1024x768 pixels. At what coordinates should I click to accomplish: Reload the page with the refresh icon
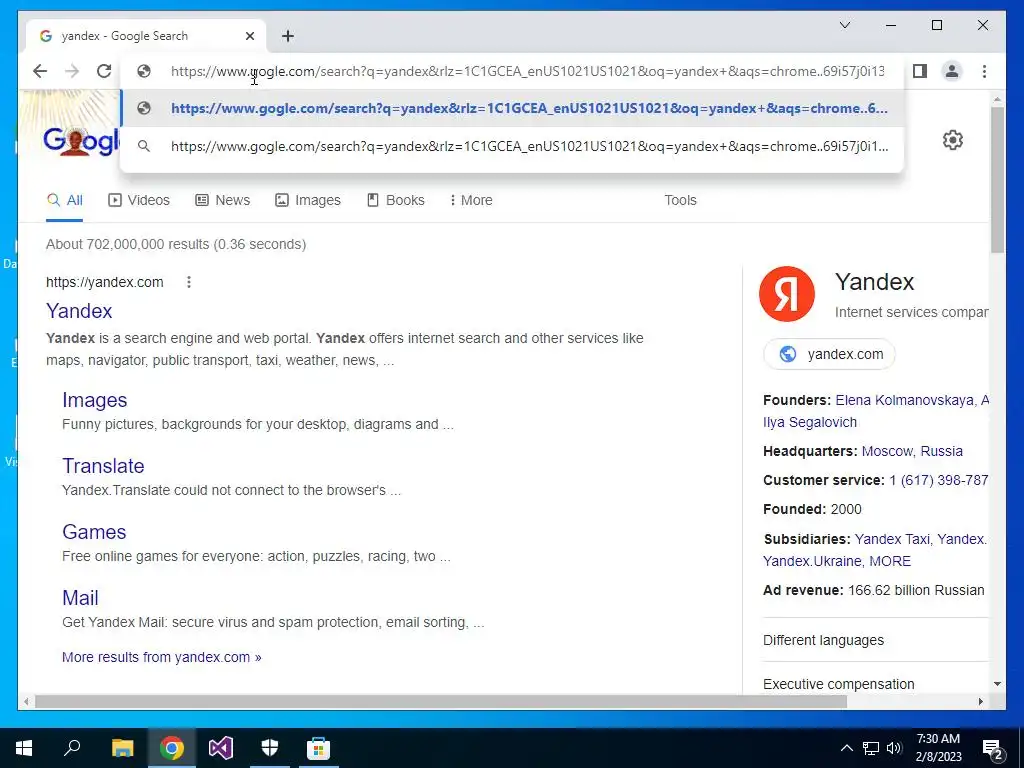click(x=104, y=71)
